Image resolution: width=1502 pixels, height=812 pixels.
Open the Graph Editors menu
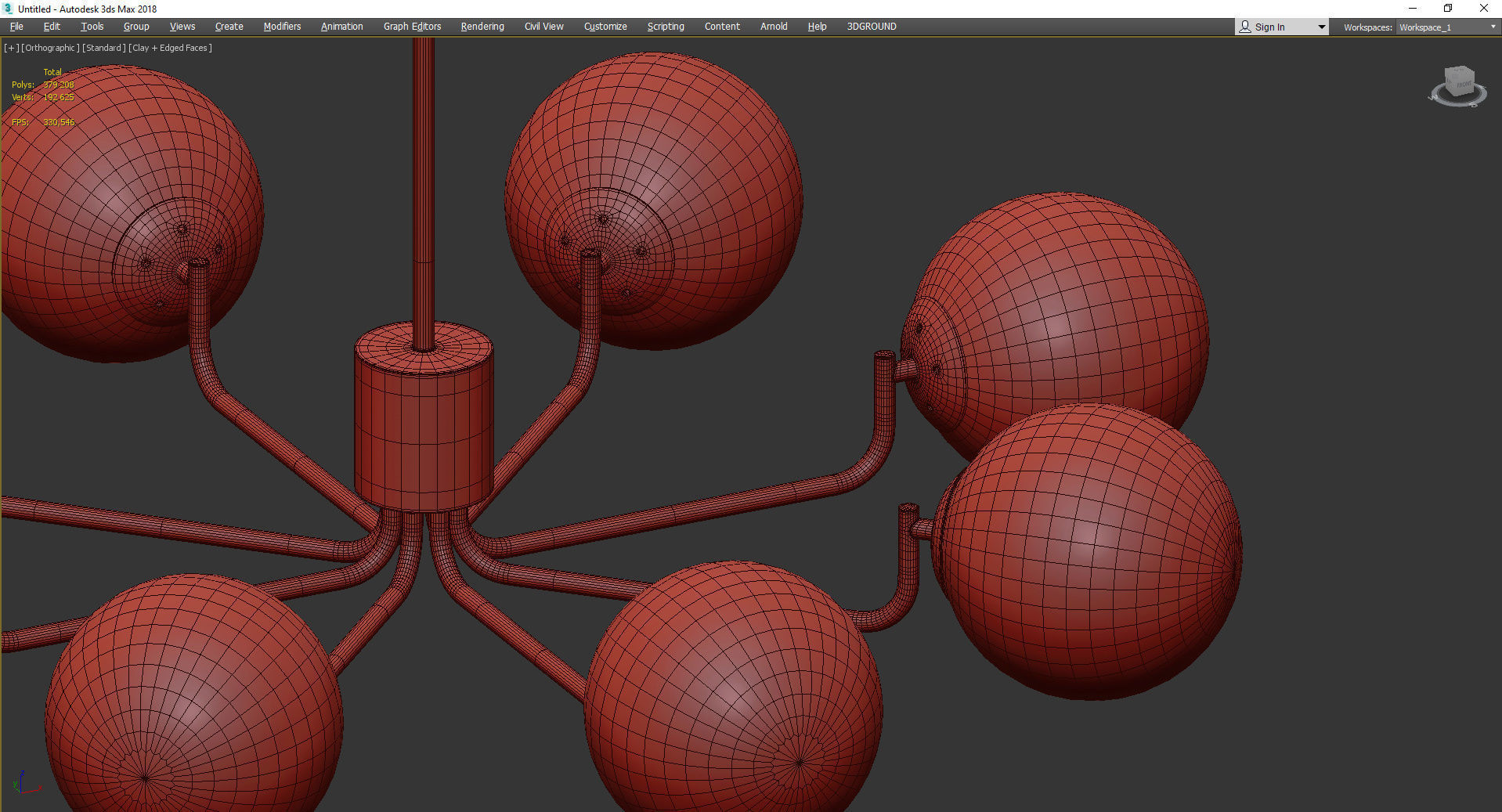tap(412, 27)
